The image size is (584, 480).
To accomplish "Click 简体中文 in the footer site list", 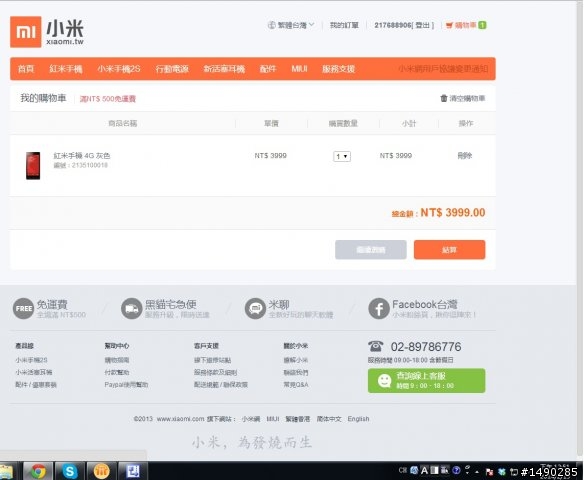I will click(x=329, y=419).
